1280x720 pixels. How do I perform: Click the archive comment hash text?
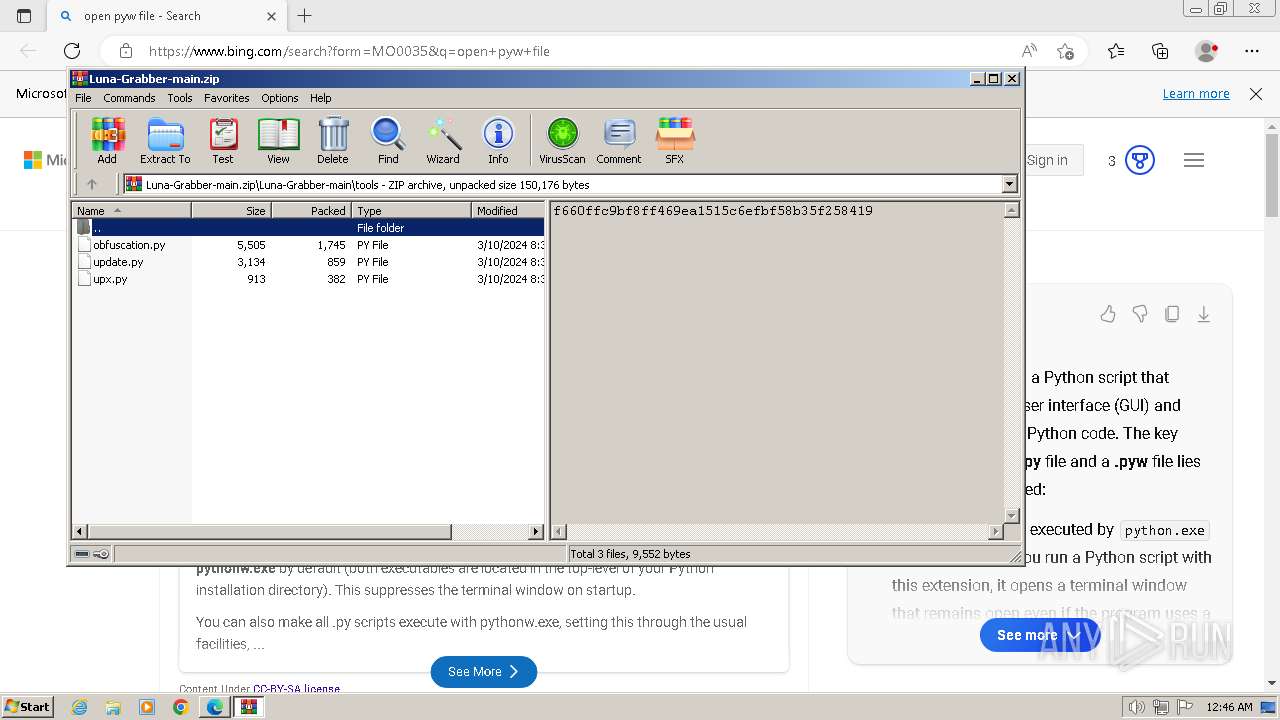(713, 211)
